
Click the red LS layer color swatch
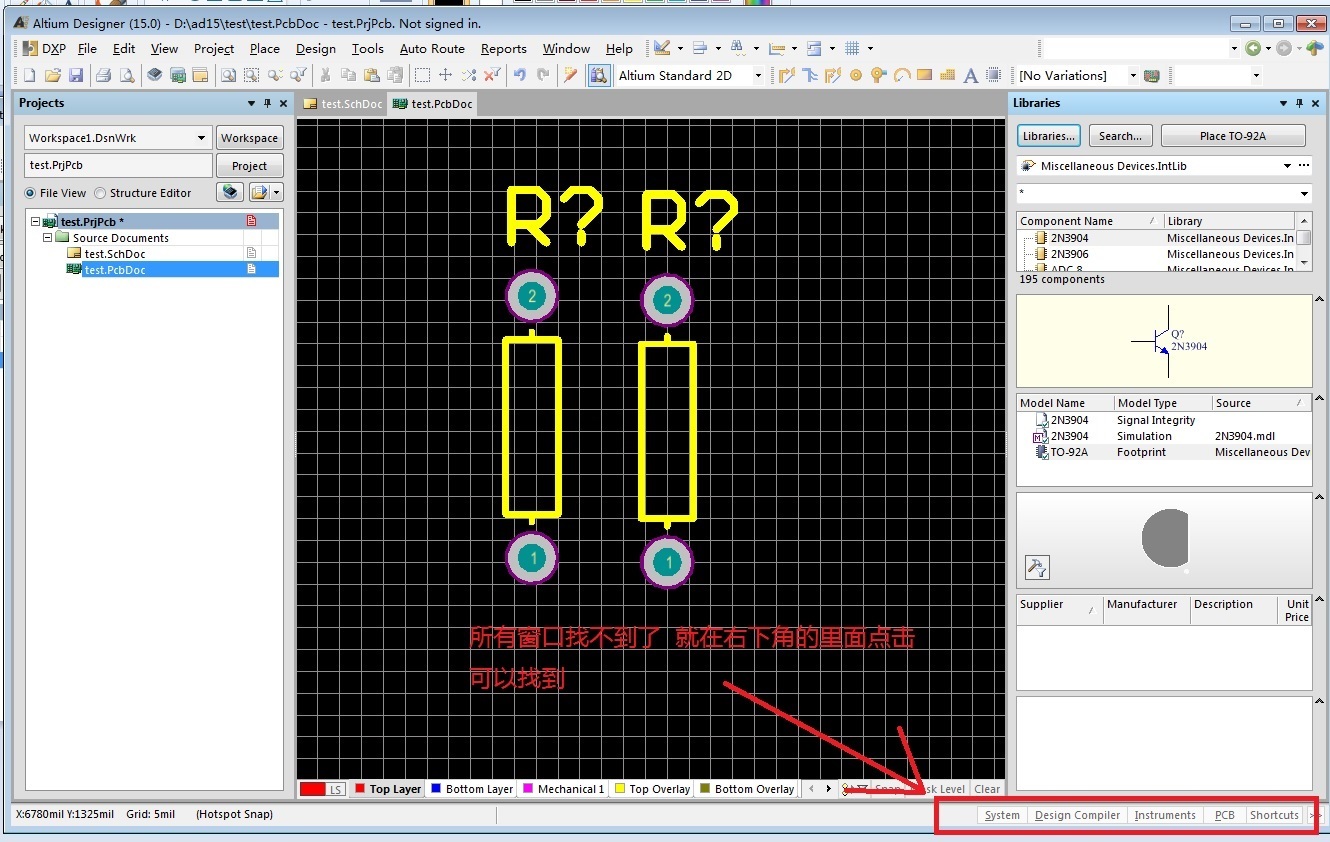[x=313, y=789]
